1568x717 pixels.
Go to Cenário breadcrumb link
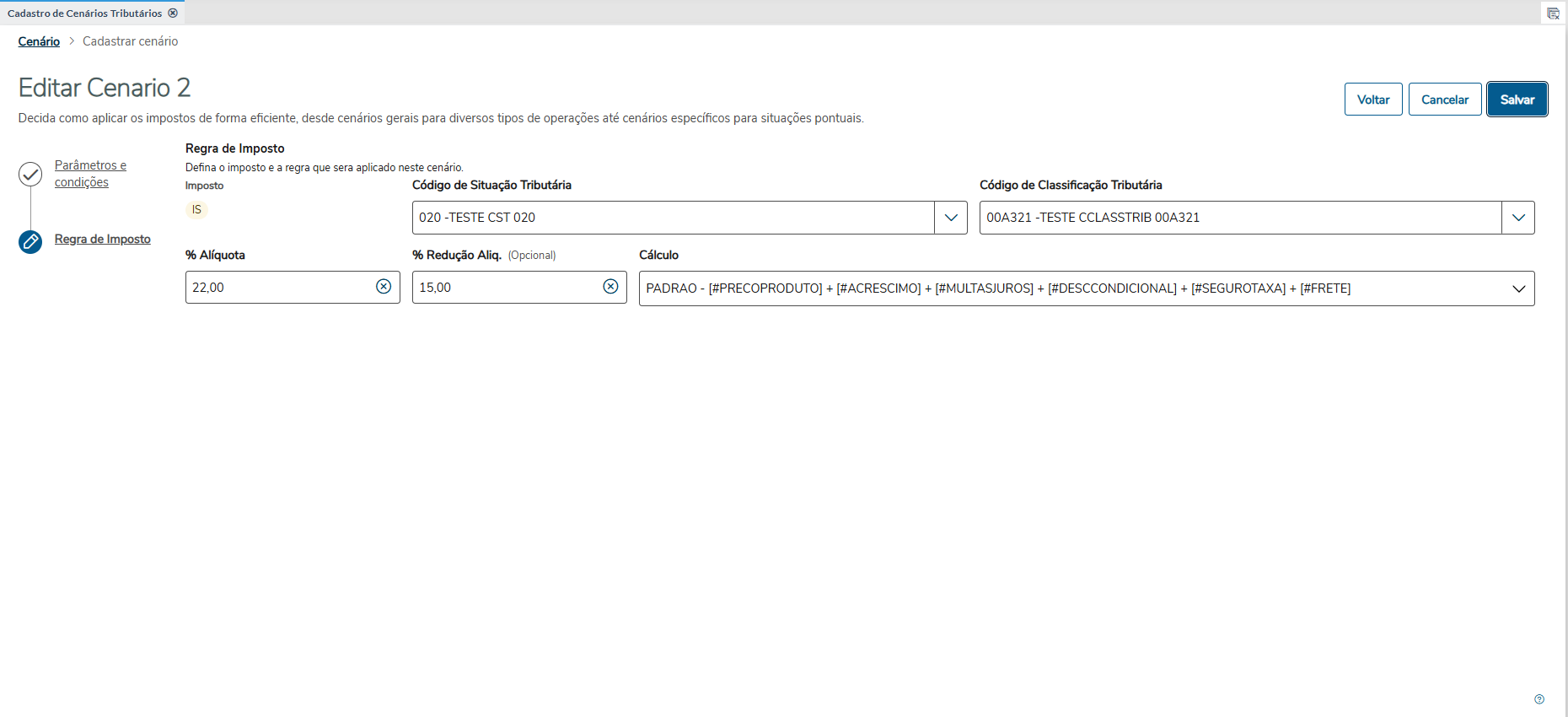[x=39, y=41]
